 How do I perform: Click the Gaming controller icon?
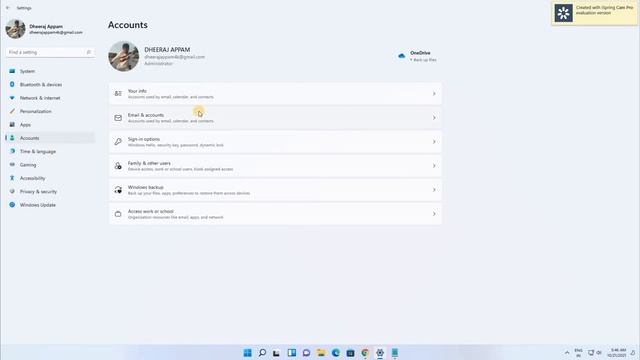click(x=12, y=164)
